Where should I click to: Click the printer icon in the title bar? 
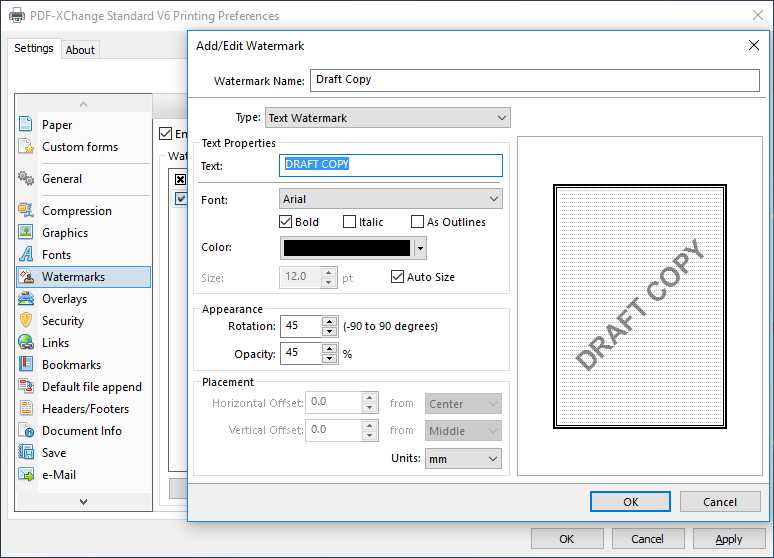[x=17, y=16]
